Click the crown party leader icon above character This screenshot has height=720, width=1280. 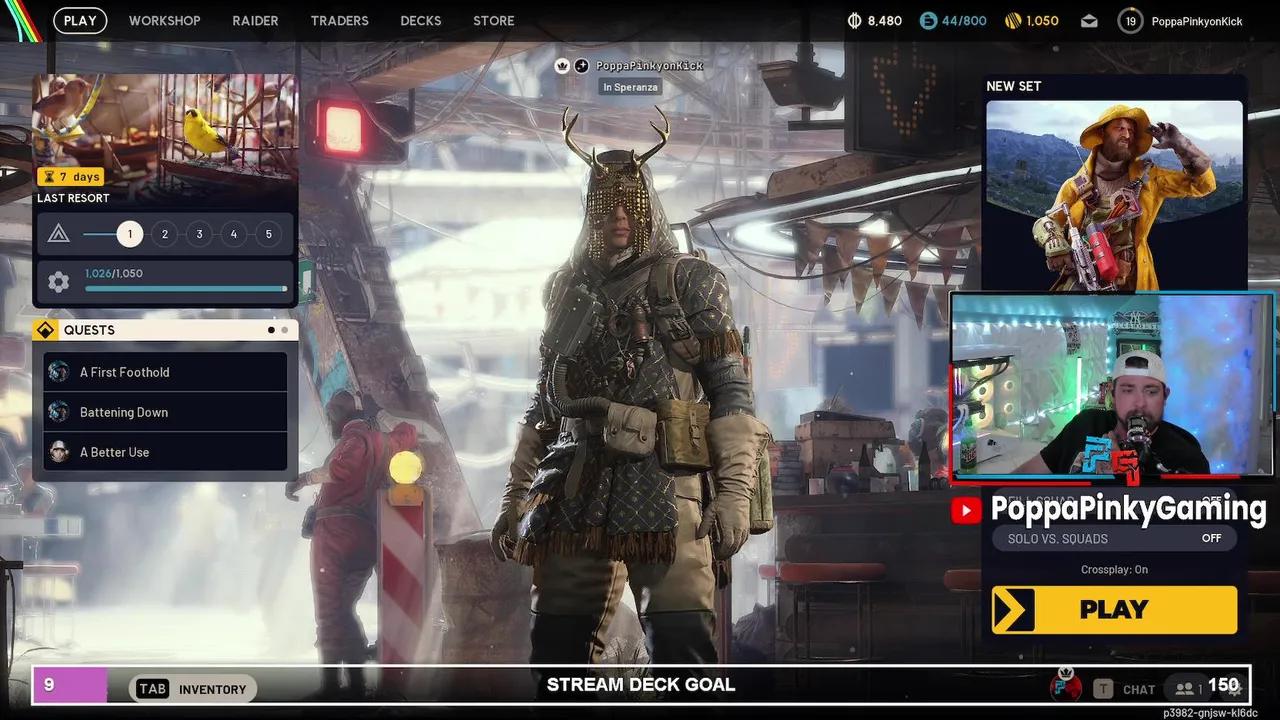[x=562, y=66]
